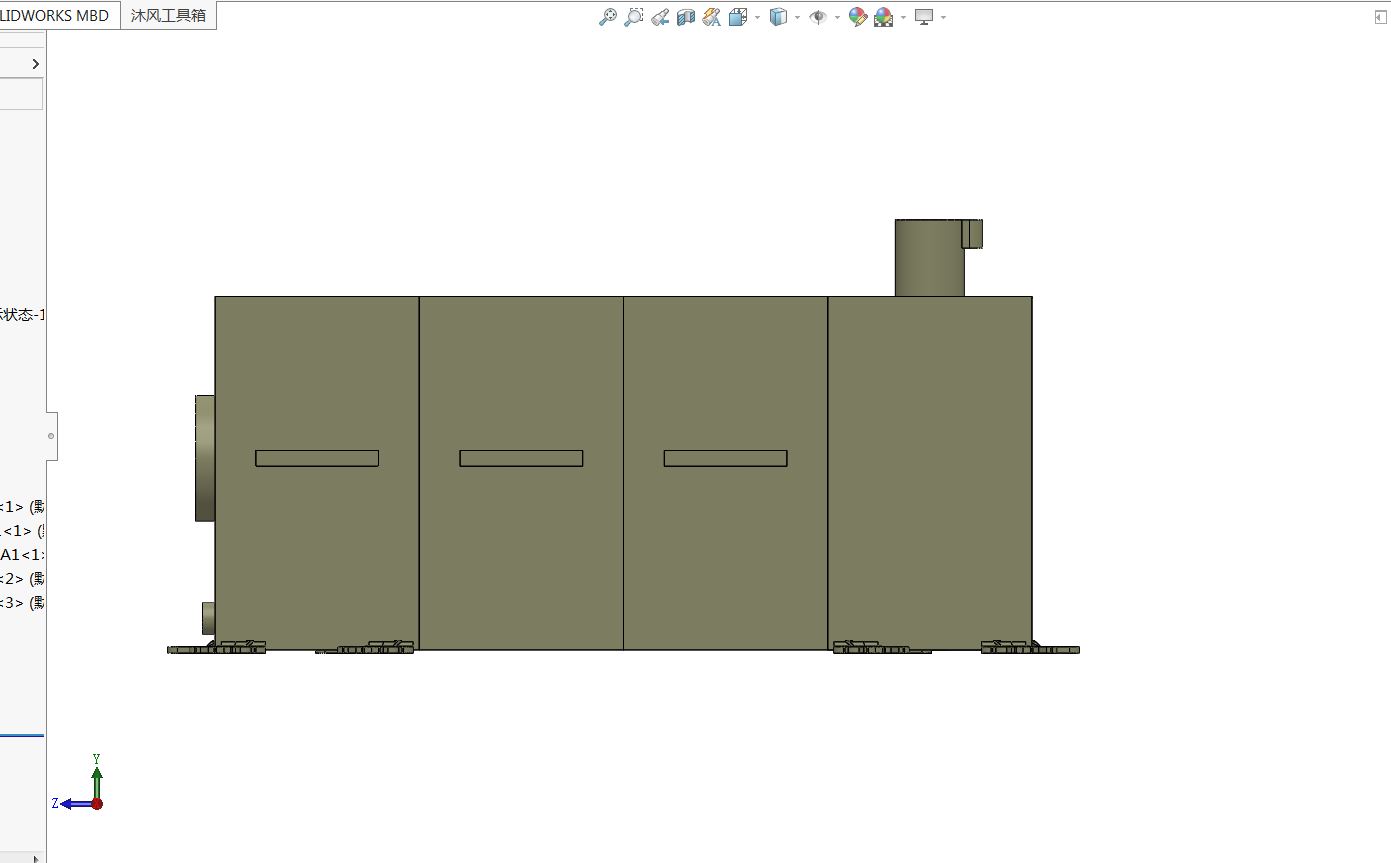The width and height of the screenshot is (1391, 863).
Task: Expand the Hide/Show Items dropdown arrow
Action: 837,17
